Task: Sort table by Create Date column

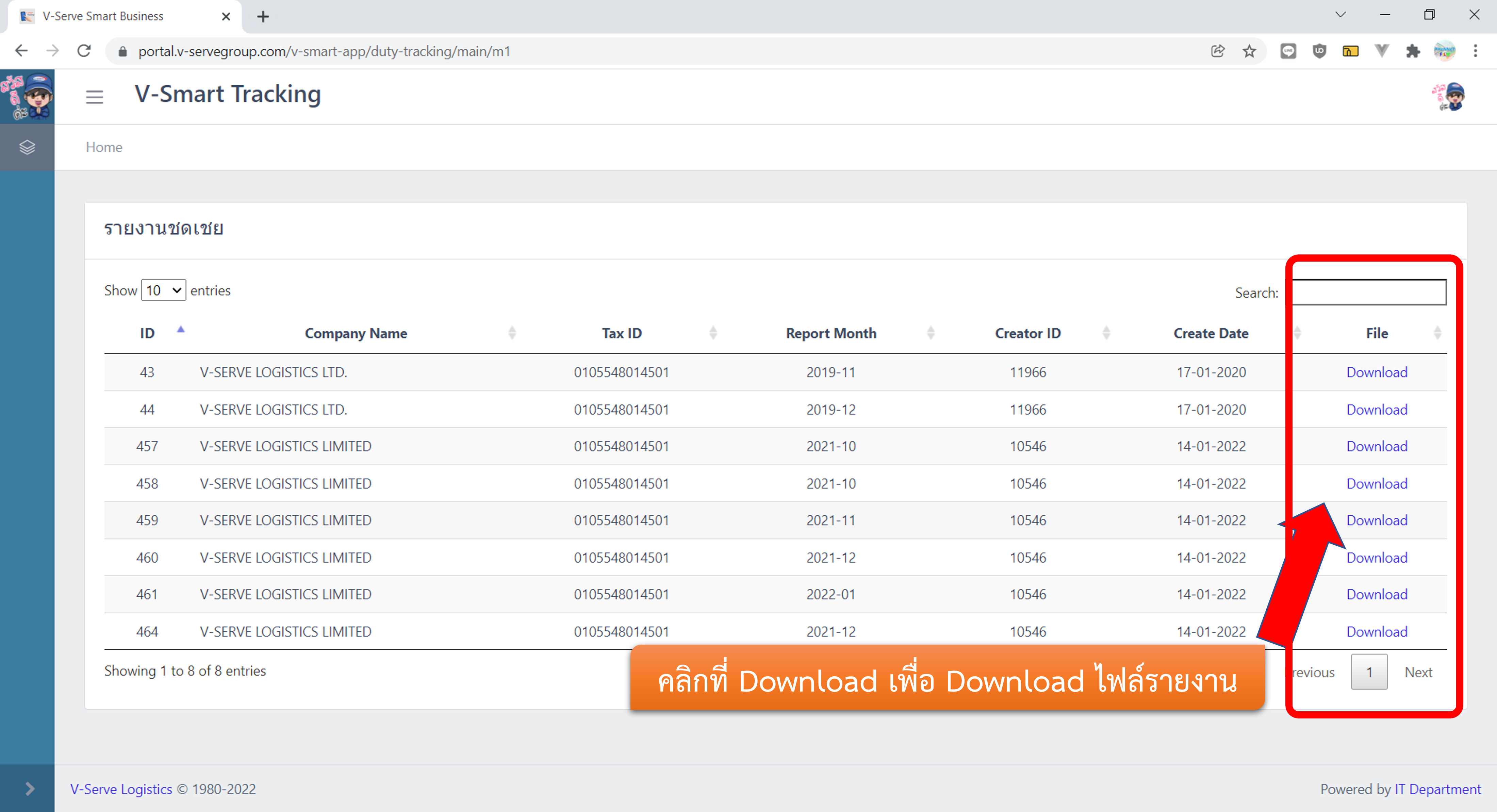Action: pyautogui.click(x=1211, y=333)
